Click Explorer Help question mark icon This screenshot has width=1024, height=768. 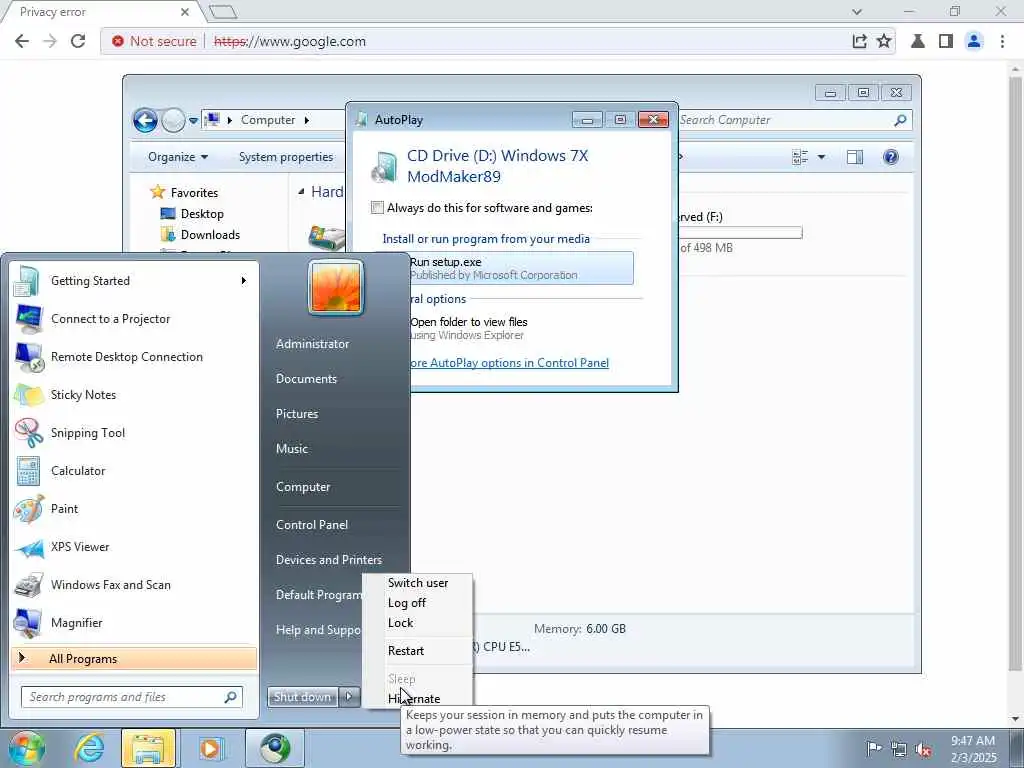tap(891, 157)
